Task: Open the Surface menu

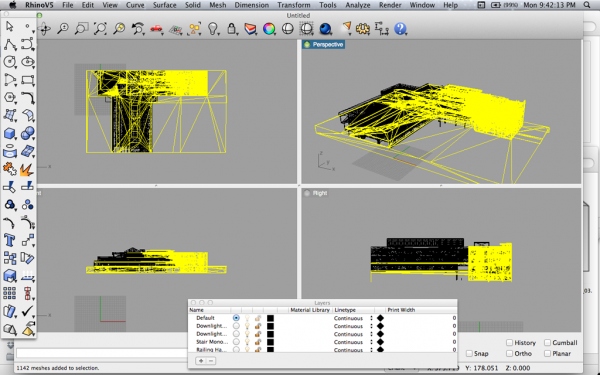Action: click(x=165, y=5)
